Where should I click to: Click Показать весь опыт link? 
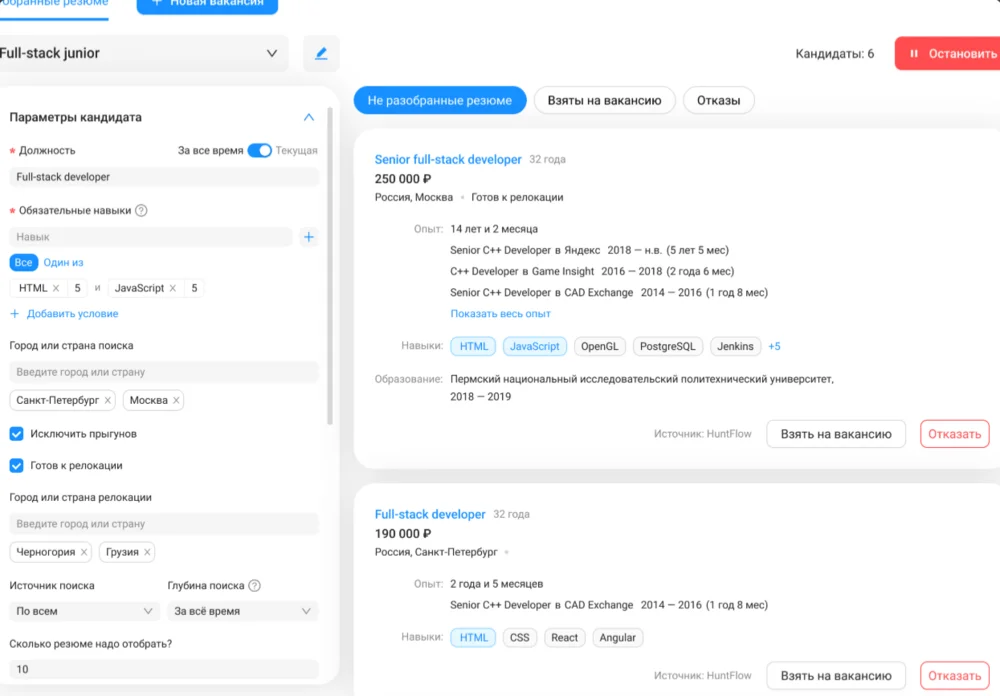(500, 314)
